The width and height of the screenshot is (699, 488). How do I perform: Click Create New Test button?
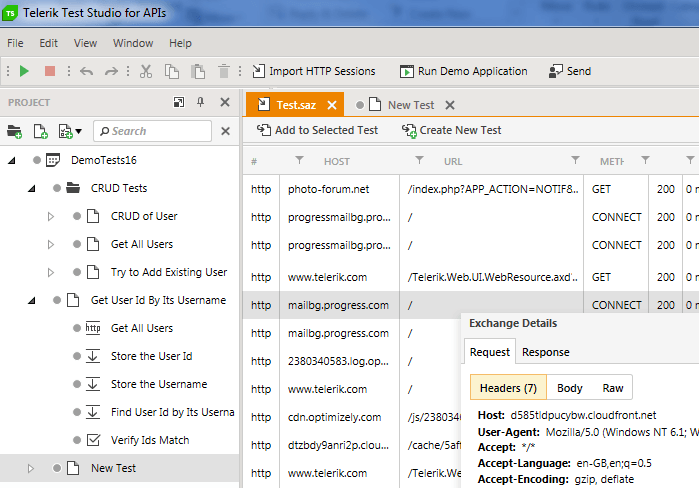coord(451,130)
